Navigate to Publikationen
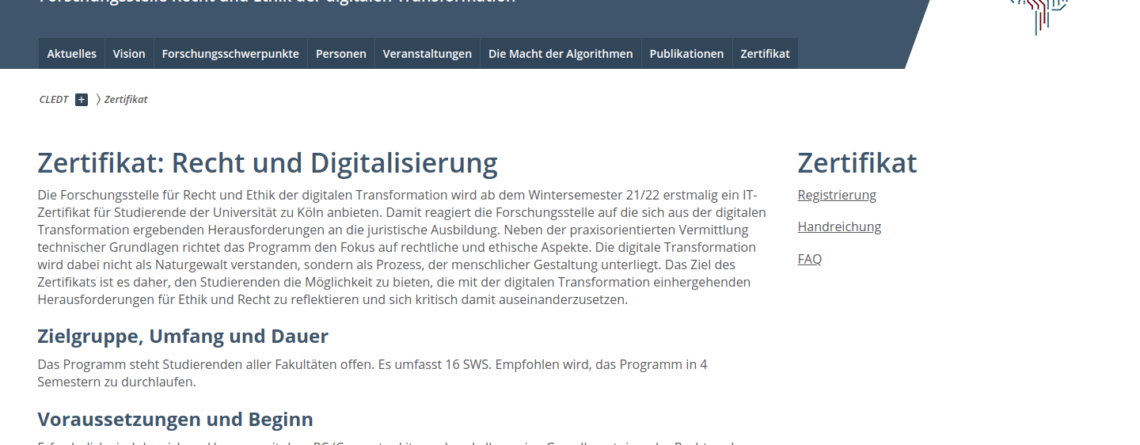1140x445 pixels. pos(686,54)
